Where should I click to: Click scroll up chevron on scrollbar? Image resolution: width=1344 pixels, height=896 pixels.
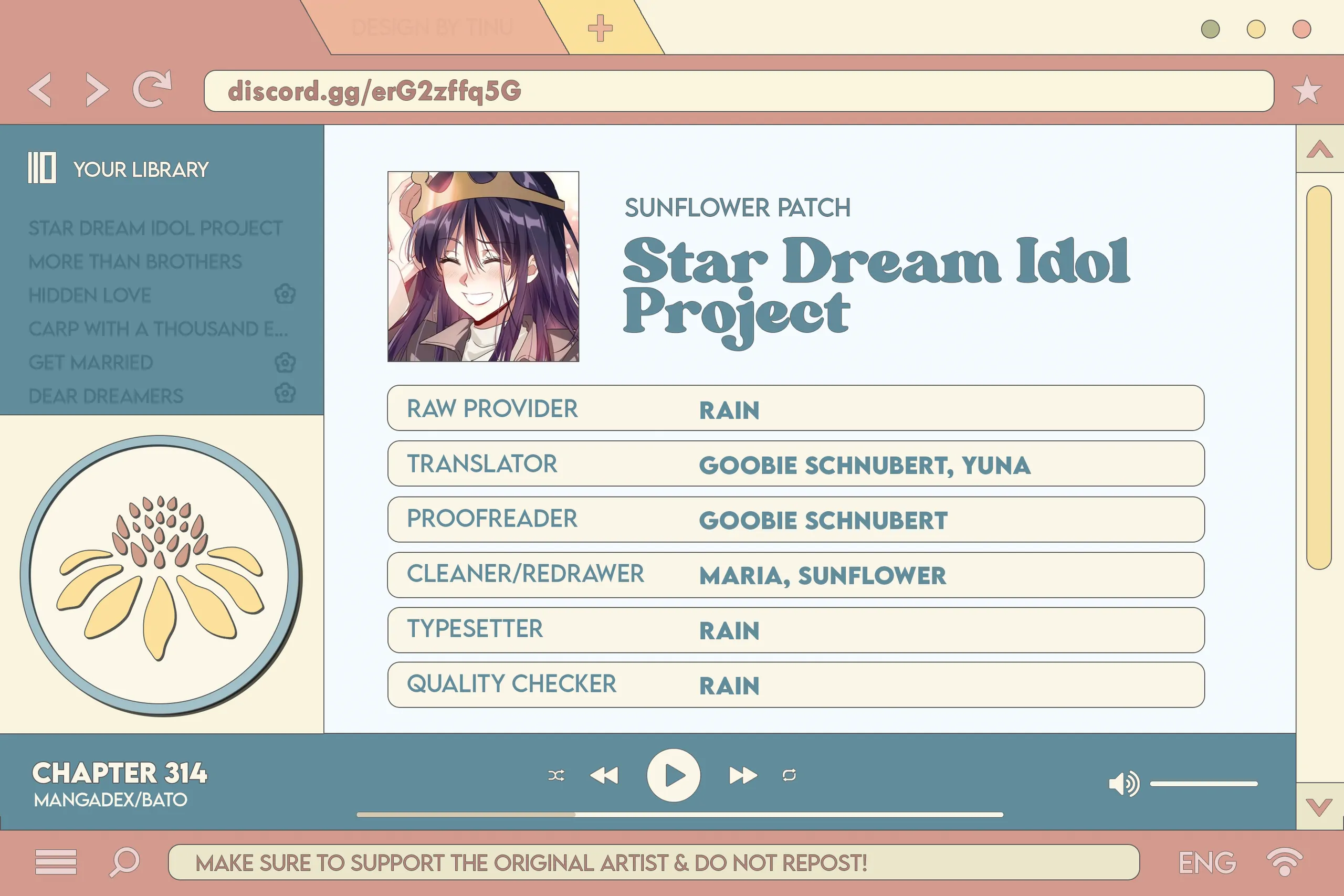(x=1319, y=149)
